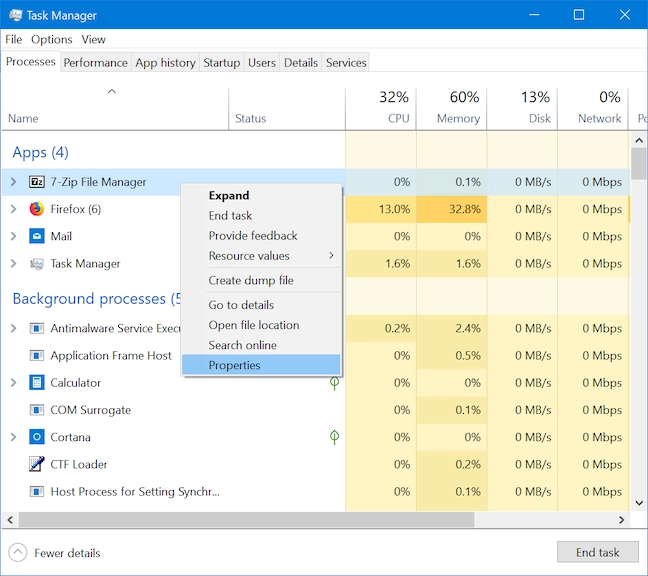Select the Processes tab
This screenshot has width=648, height=576.
coord(31,62)
